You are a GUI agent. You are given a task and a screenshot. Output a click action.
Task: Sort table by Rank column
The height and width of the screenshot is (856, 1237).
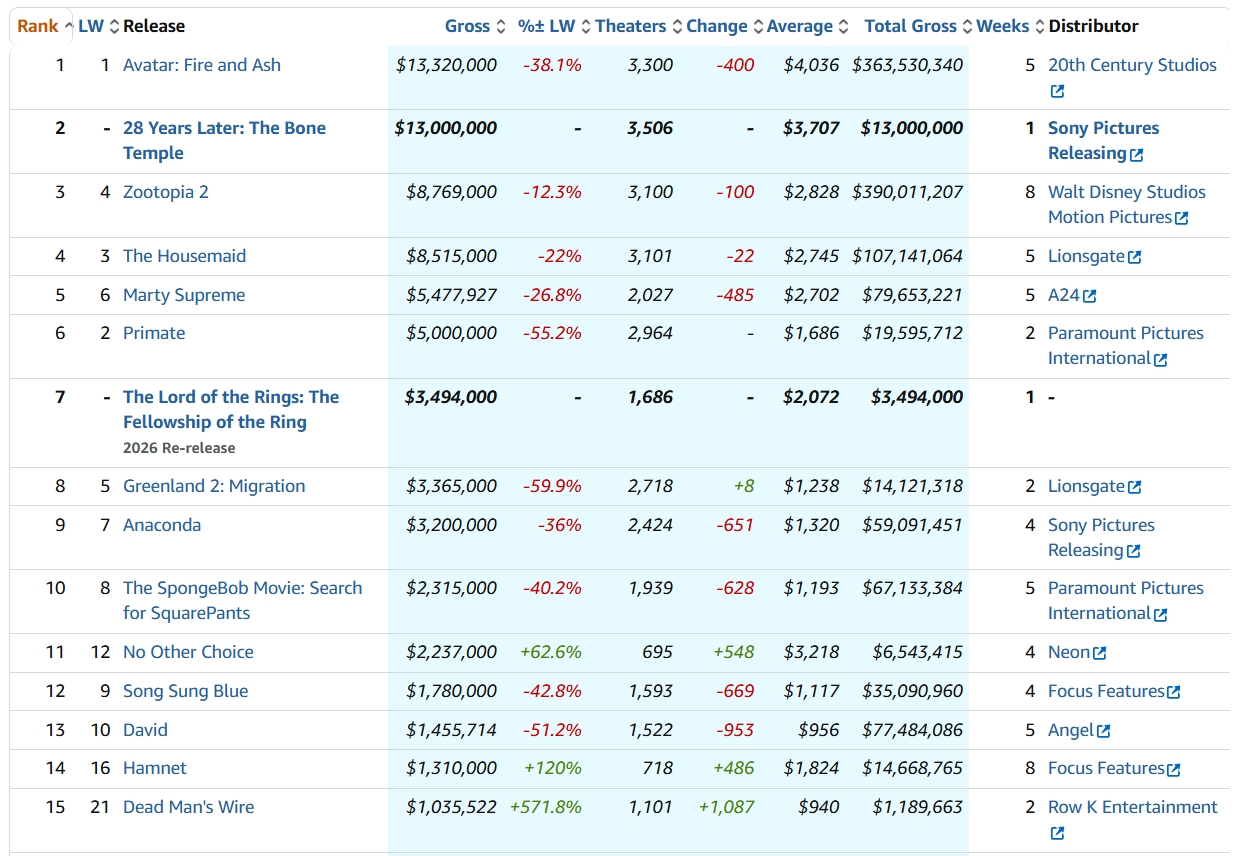(38, 26)
